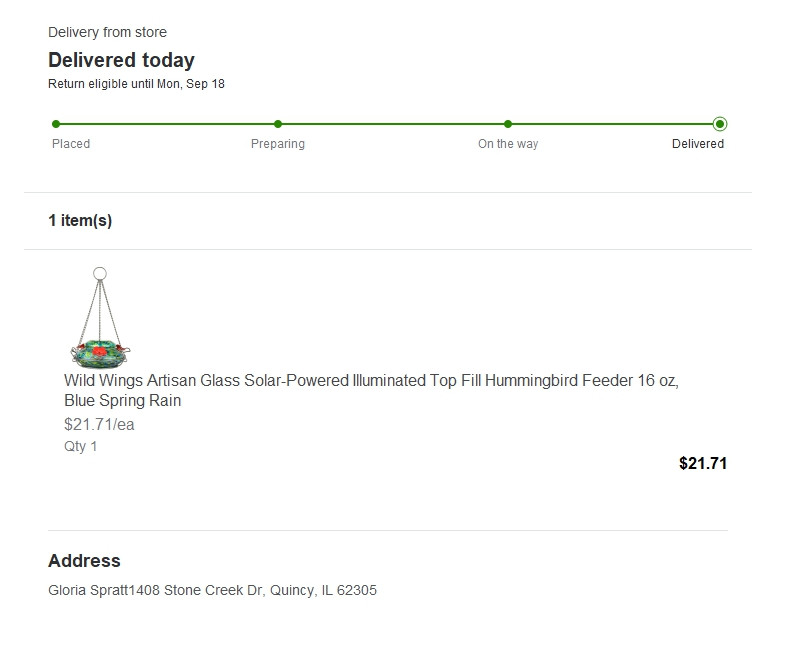Click the Quincy, IL delivery address line
Viewport: 800px width, 666px height.
pos(213,590)
